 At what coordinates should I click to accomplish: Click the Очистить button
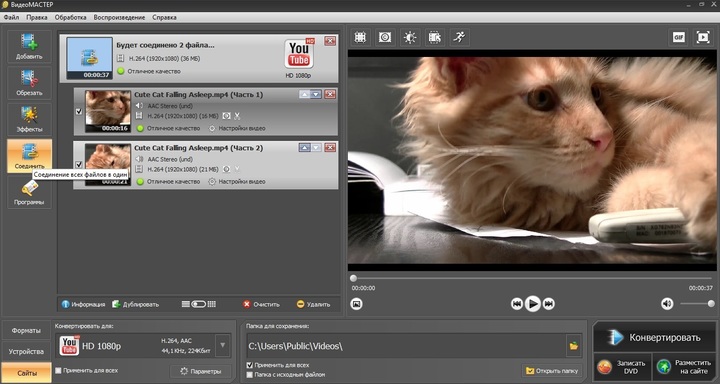pyautogui.click(x=261, y=304)
